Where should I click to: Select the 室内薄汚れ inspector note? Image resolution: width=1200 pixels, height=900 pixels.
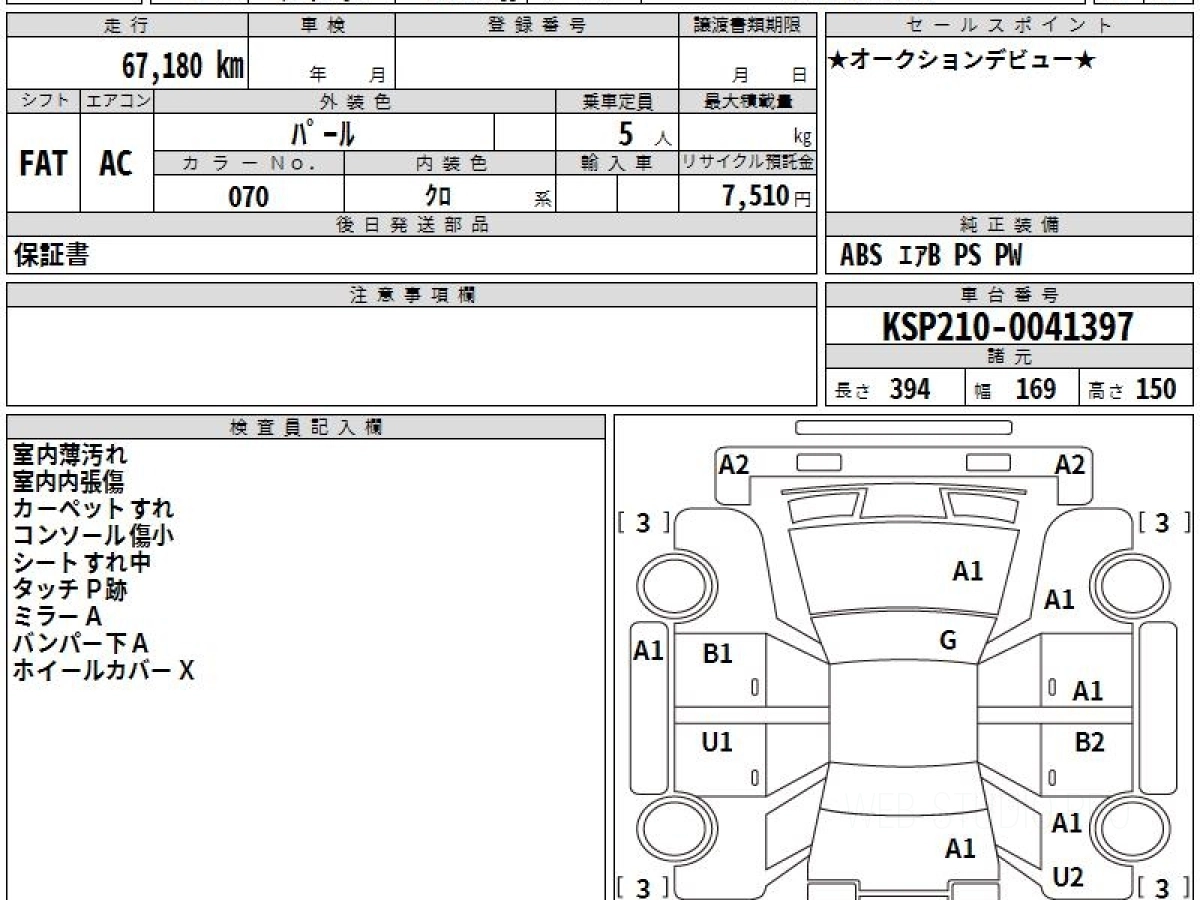click(x=70, y=455)
